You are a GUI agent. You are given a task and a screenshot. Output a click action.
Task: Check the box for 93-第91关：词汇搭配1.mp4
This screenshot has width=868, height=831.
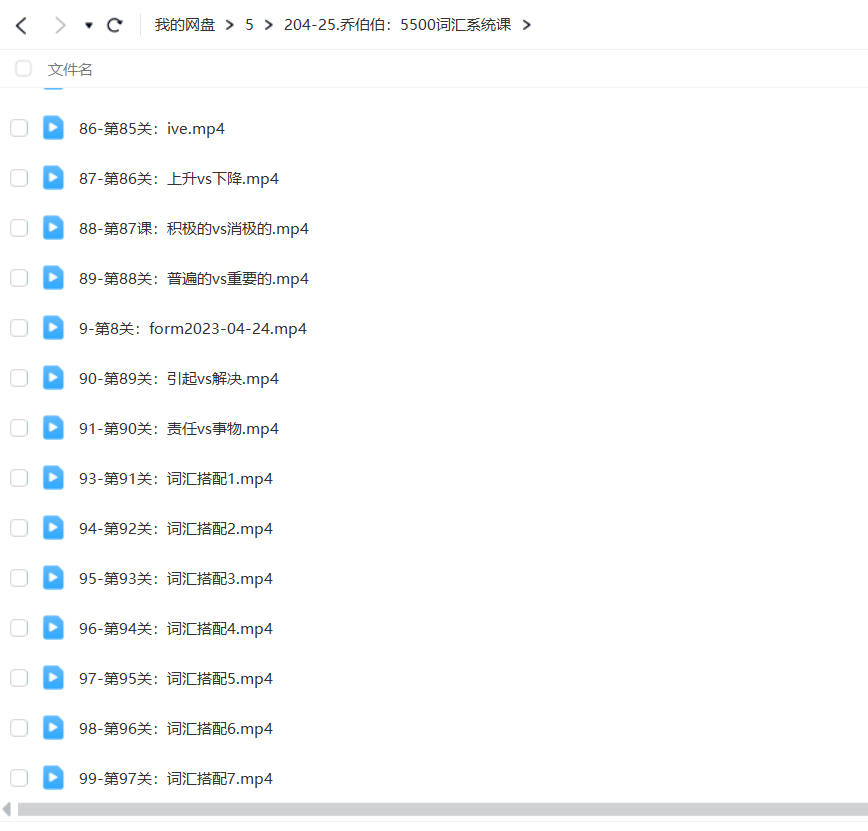click(19, 478)
